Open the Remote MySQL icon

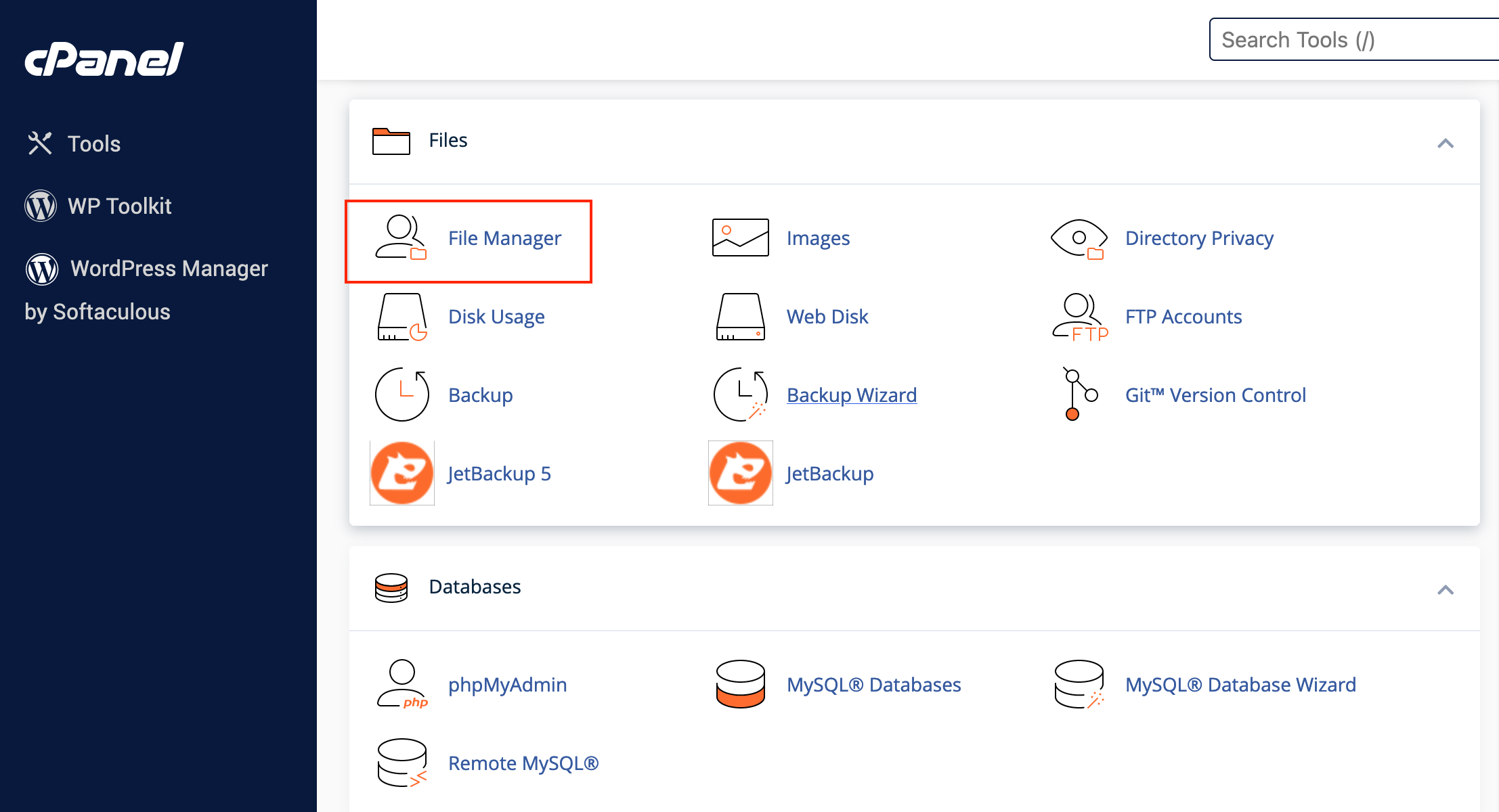coord(402,763)
